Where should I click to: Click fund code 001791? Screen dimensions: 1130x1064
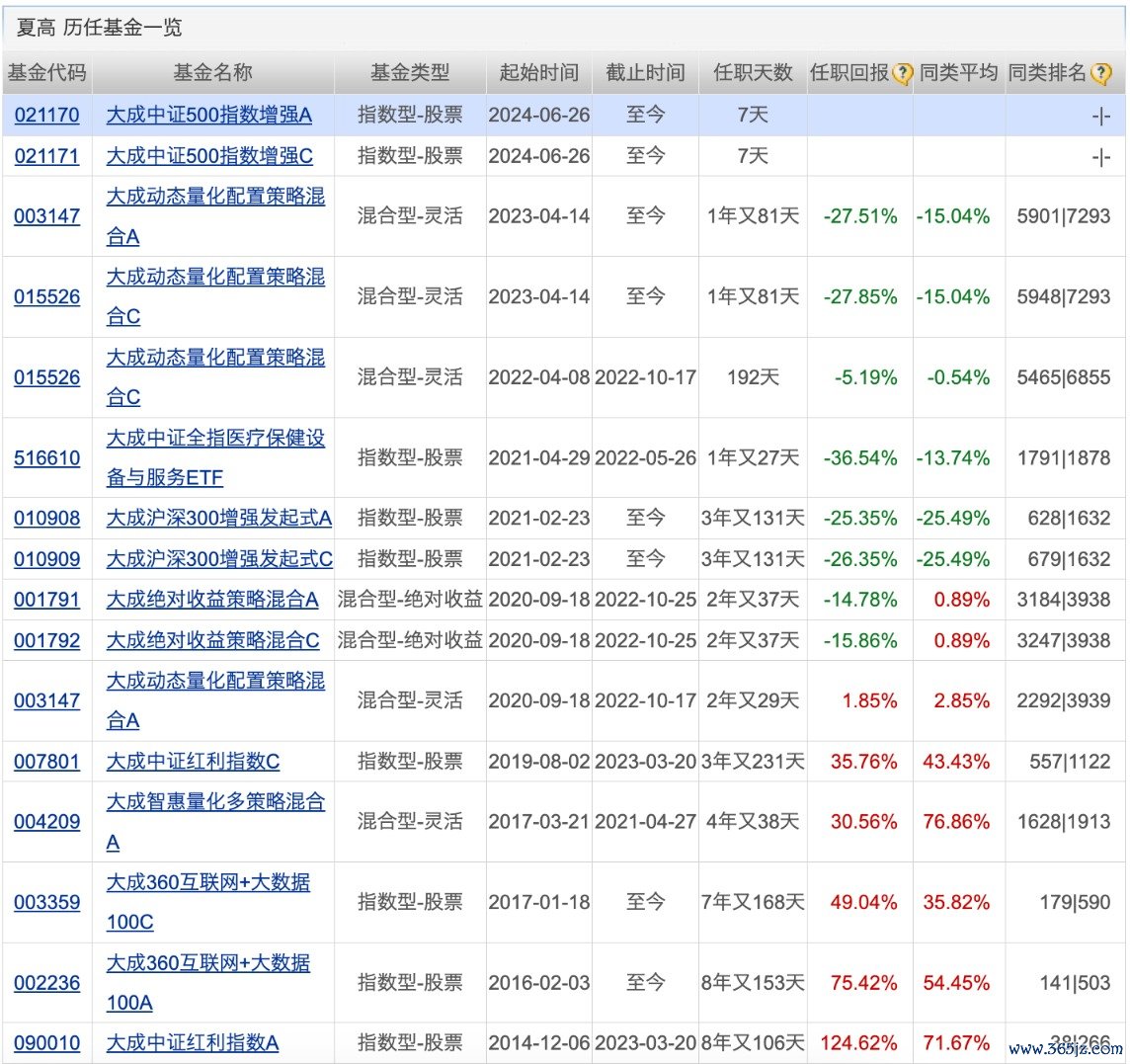coord(46,600)
